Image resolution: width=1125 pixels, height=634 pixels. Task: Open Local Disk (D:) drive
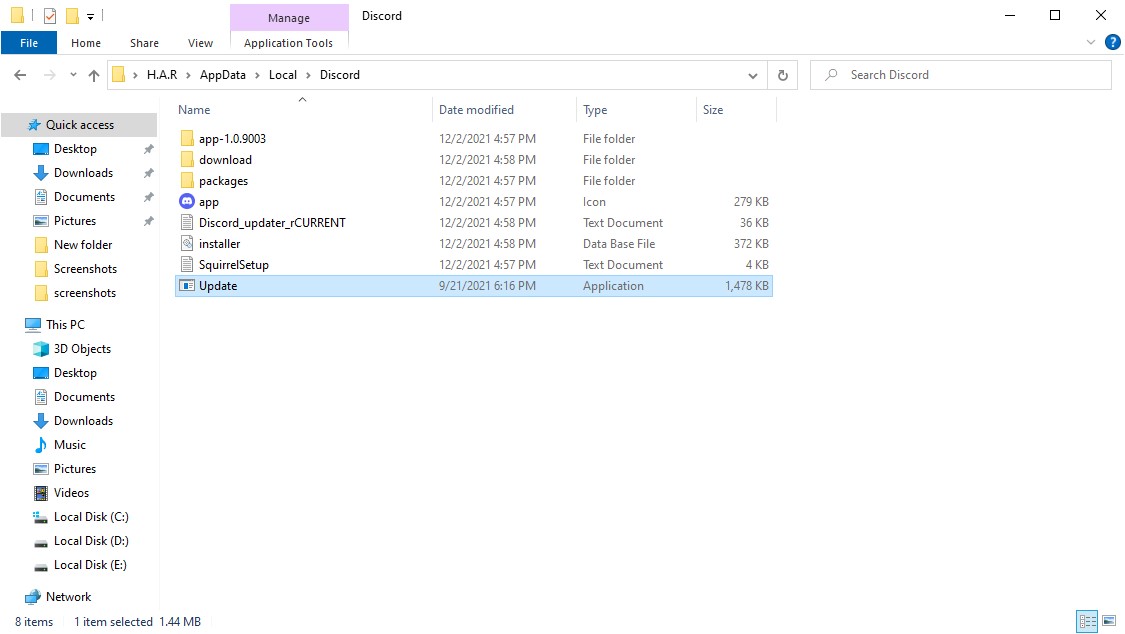[x=90, y=541]
